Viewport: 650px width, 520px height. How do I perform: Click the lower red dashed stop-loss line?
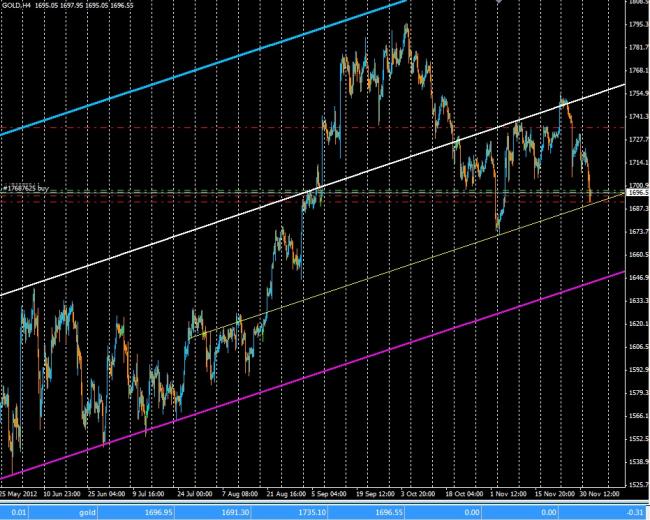pyautogui.click(x=312, y=202)
